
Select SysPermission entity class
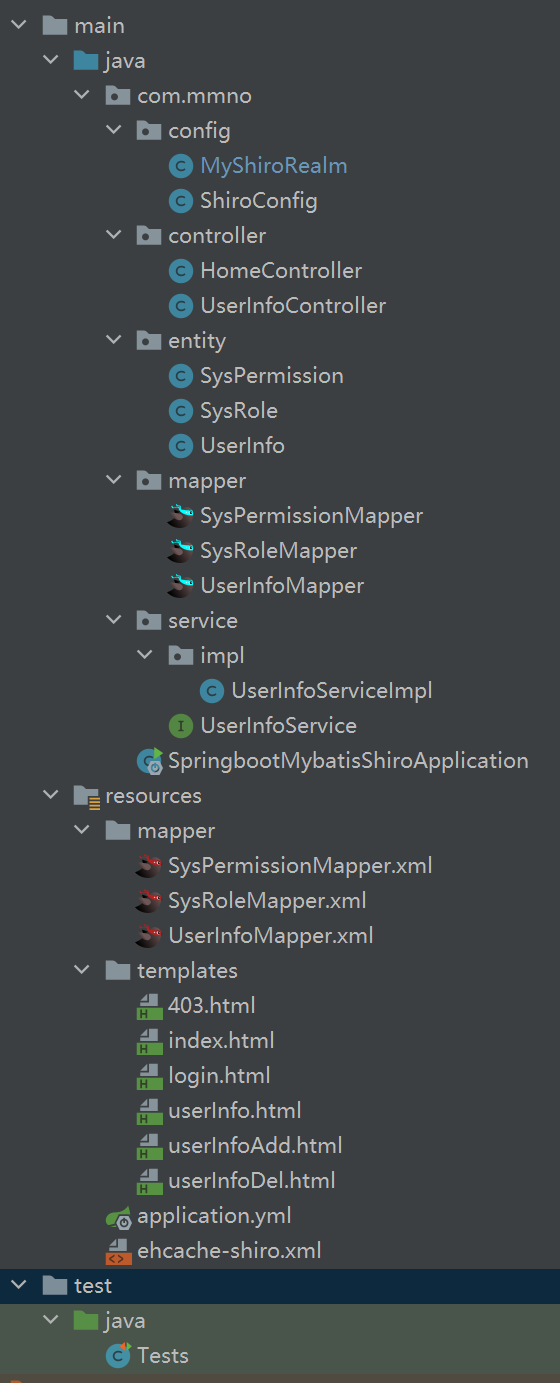272,376
